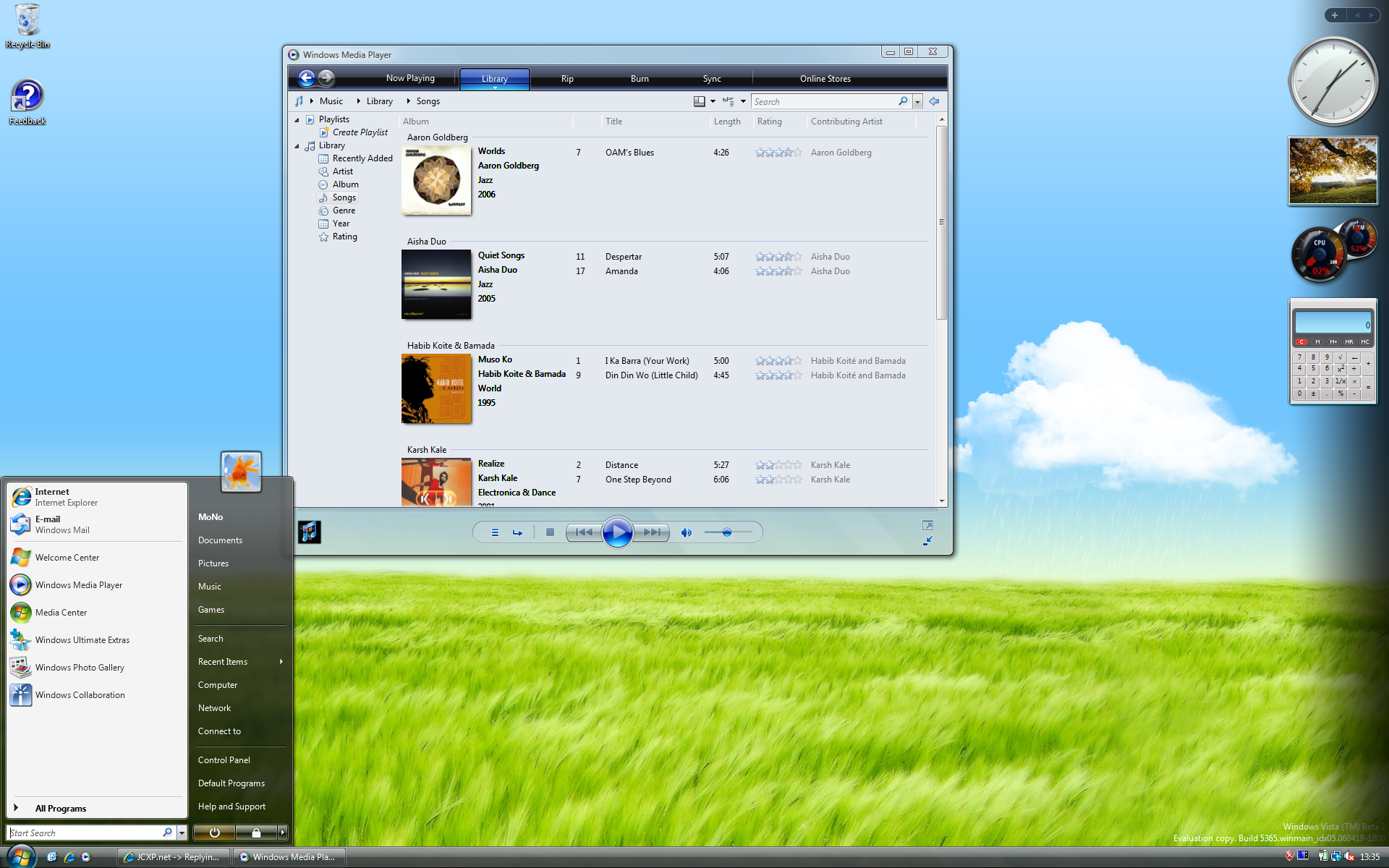Click Create Playlist in navigation pane

tap(360, 132)
